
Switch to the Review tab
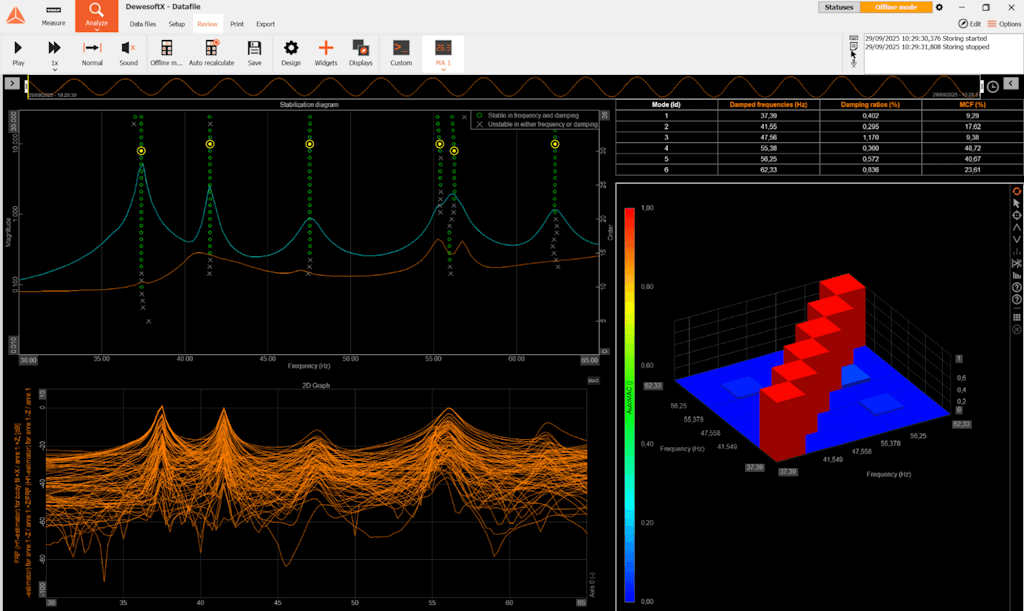coord(208,24)
